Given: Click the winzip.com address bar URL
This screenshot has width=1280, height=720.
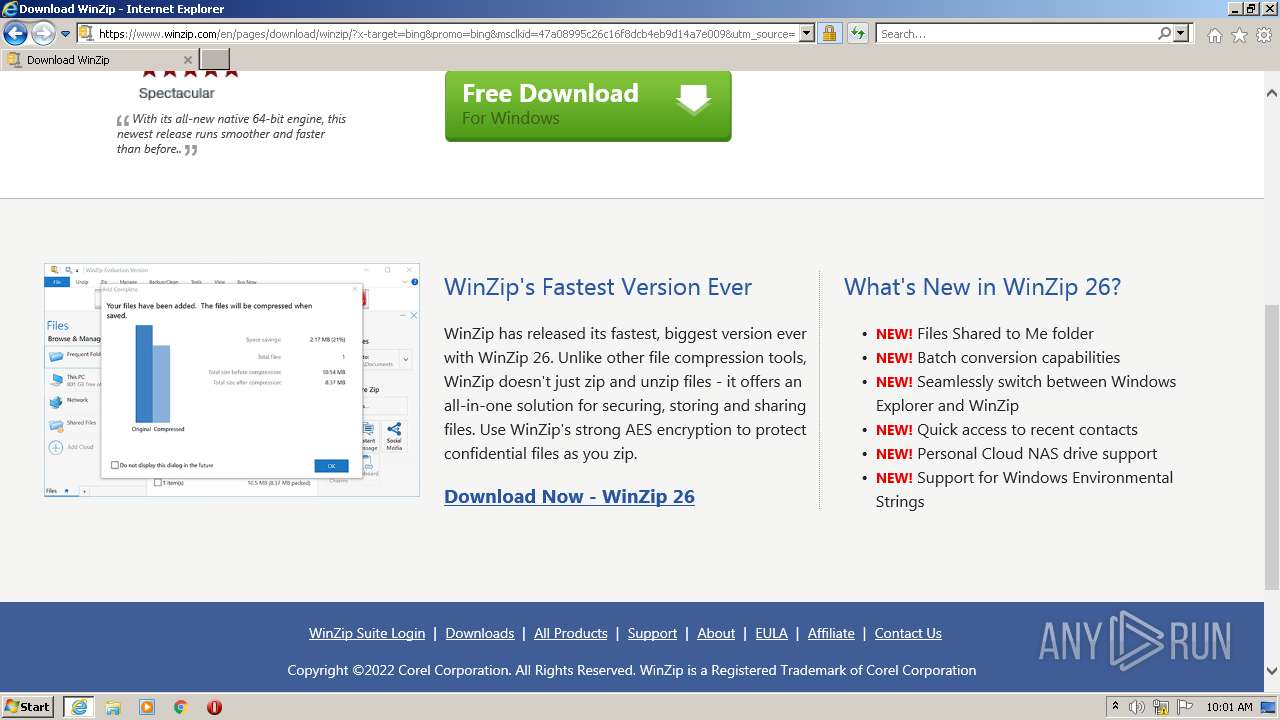Looking at the screenshot, I should [x=447, y=34].
